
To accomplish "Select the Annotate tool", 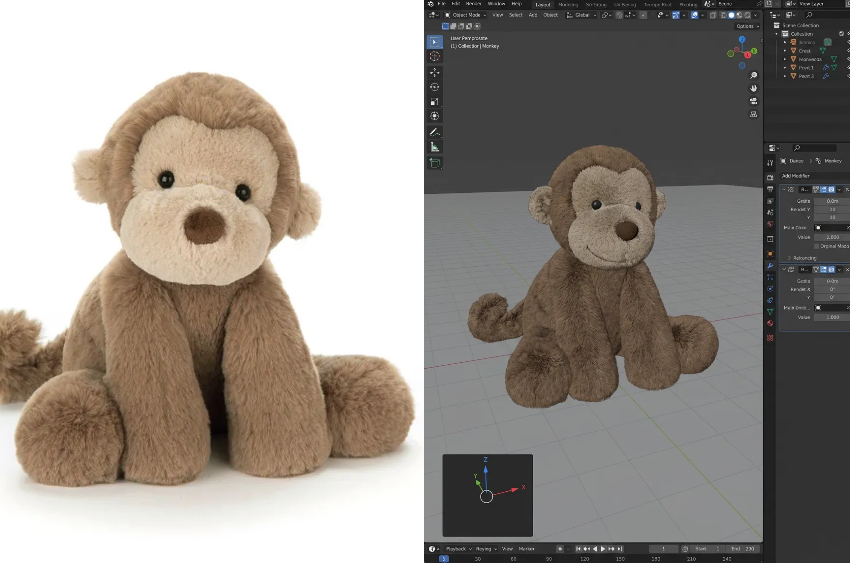I will pos(435,132).
